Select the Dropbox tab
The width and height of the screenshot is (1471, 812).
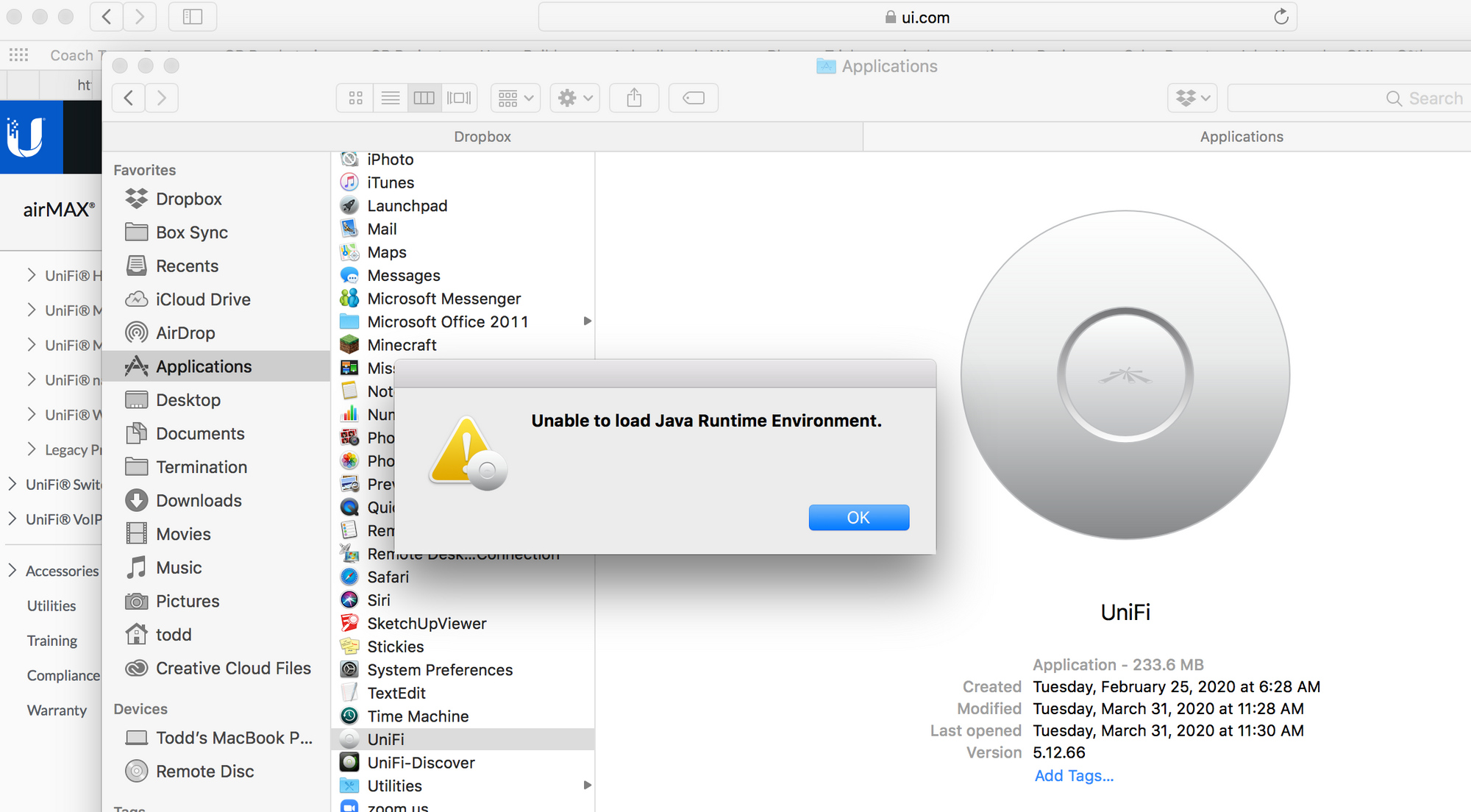click(482, 137)
